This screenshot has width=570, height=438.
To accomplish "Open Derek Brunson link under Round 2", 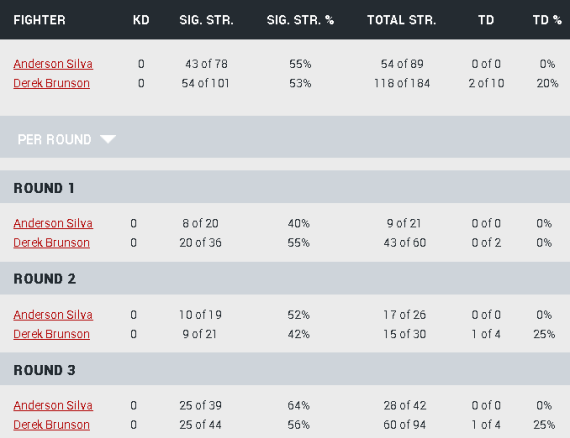I will pyautogui.click(x=52, y=334).
